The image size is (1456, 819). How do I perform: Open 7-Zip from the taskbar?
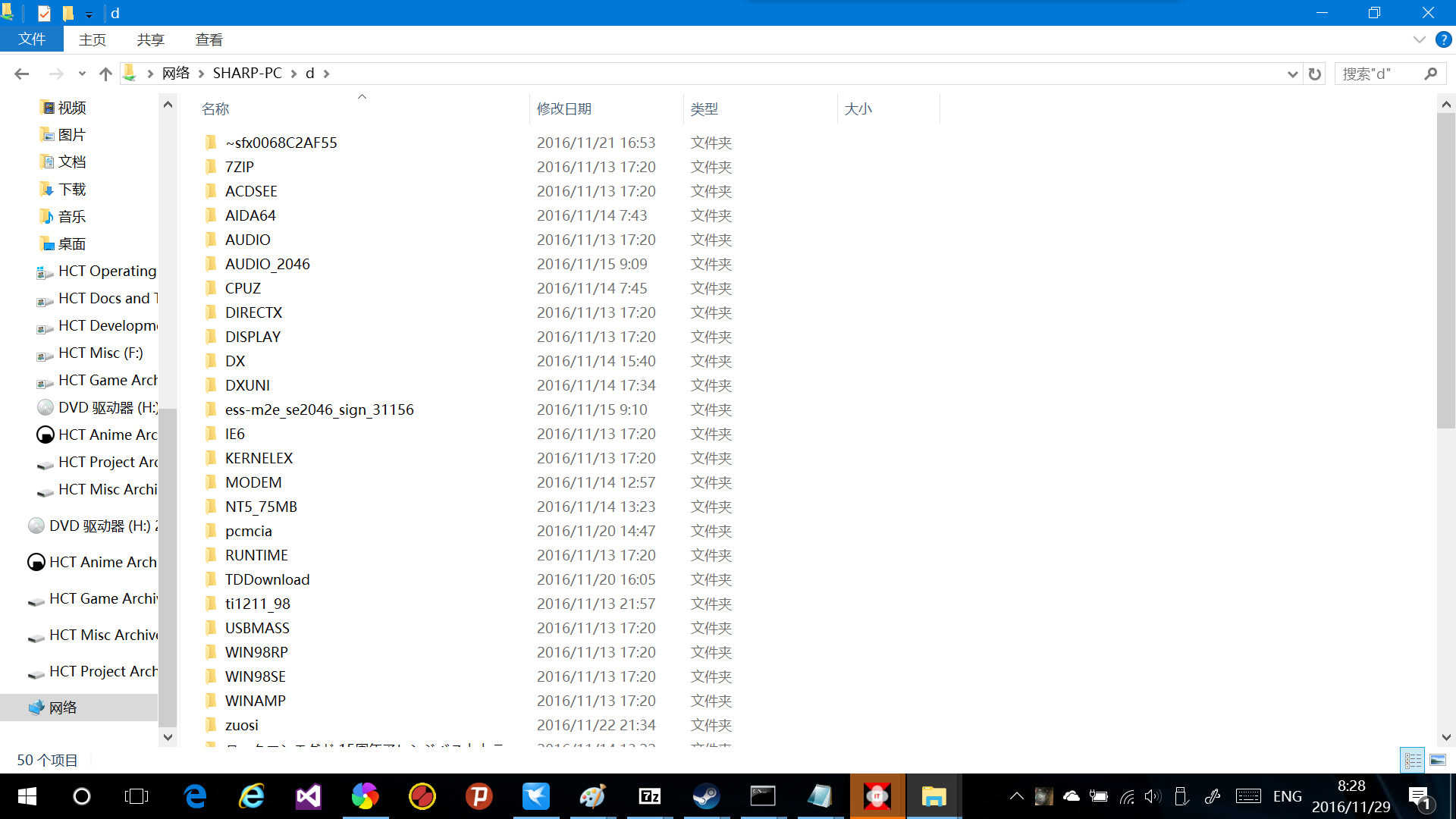tap(650, 796)
